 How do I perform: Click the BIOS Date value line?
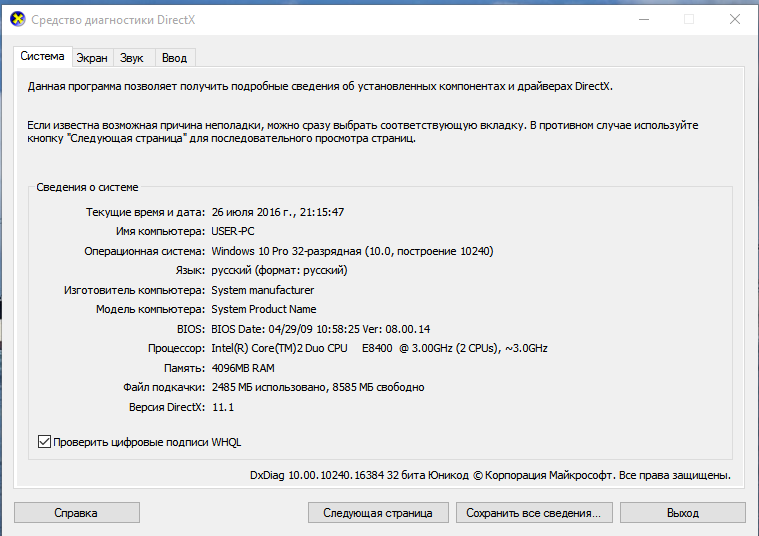click(x=320, y=329)
